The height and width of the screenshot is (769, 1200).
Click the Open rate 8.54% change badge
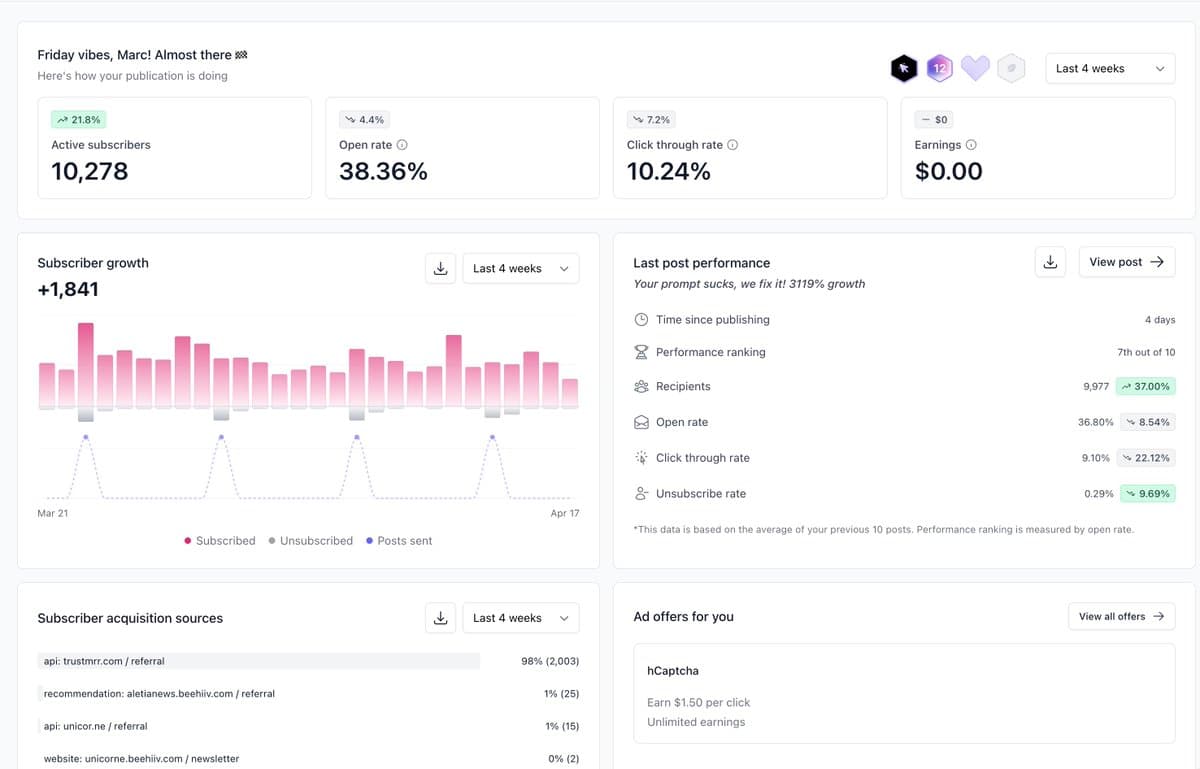(1147, 422)
